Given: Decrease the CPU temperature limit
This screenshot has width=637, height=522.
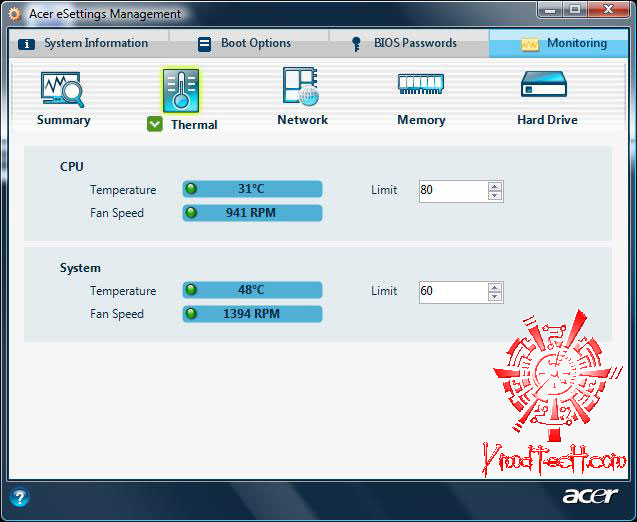Looking at the screenshot, I should [494, 196].
